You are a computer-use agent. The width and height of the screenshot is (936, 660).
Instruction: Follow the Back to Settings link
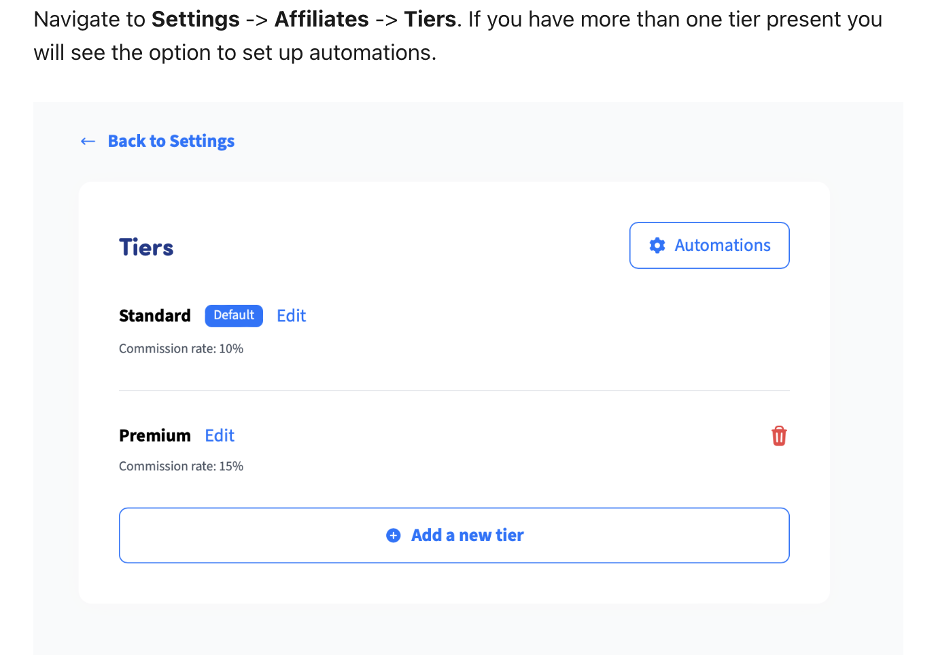[171, 141]
